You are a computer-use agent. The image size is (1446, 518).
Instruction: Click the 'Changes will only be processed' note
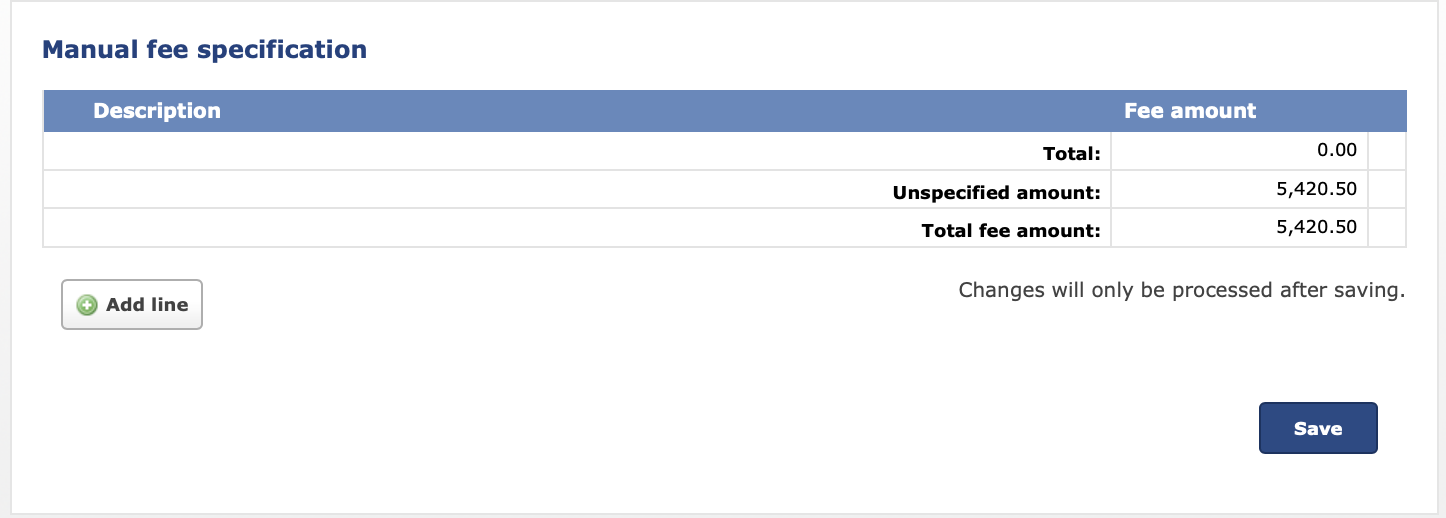[1182, 290]
